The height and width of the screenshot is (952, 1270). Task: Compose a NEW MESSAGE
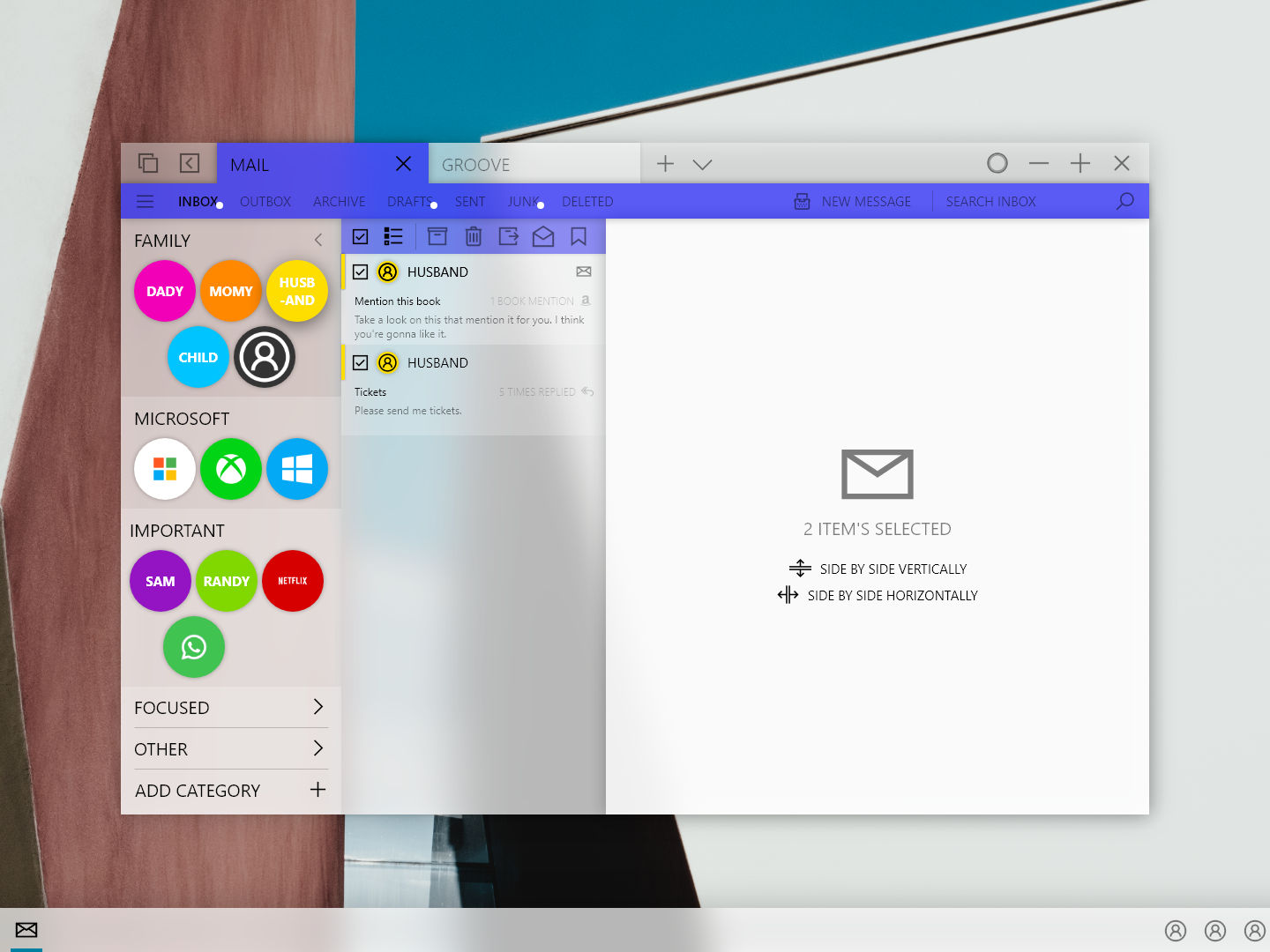852,201
